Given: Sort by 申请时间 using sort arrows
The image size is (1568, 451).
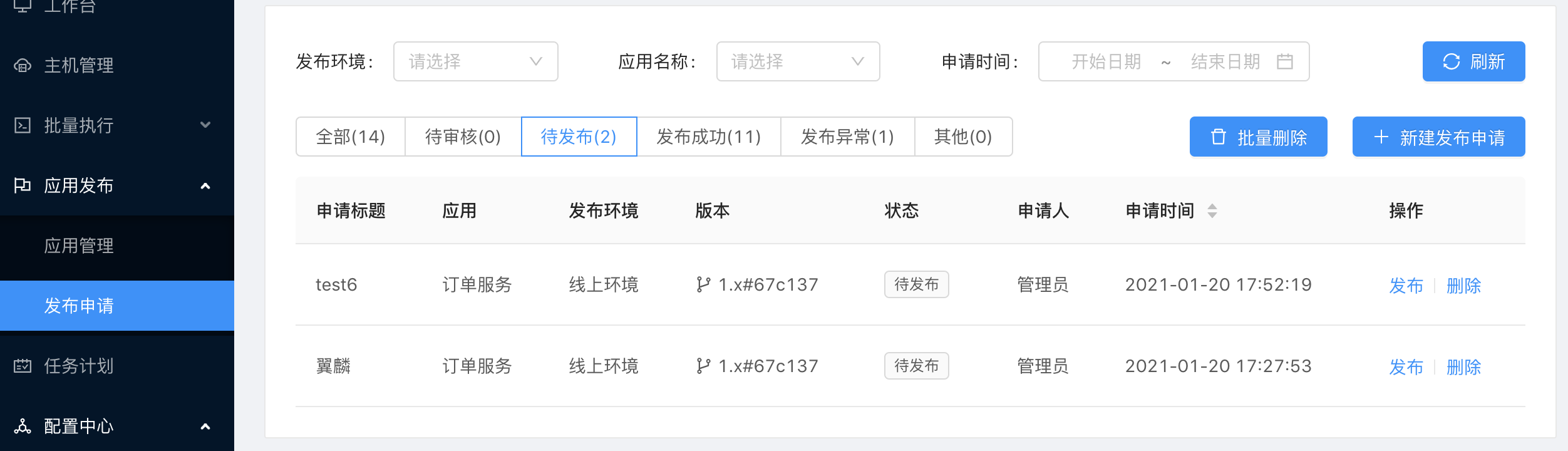Looking at the screenshot, I should 1212,211.
